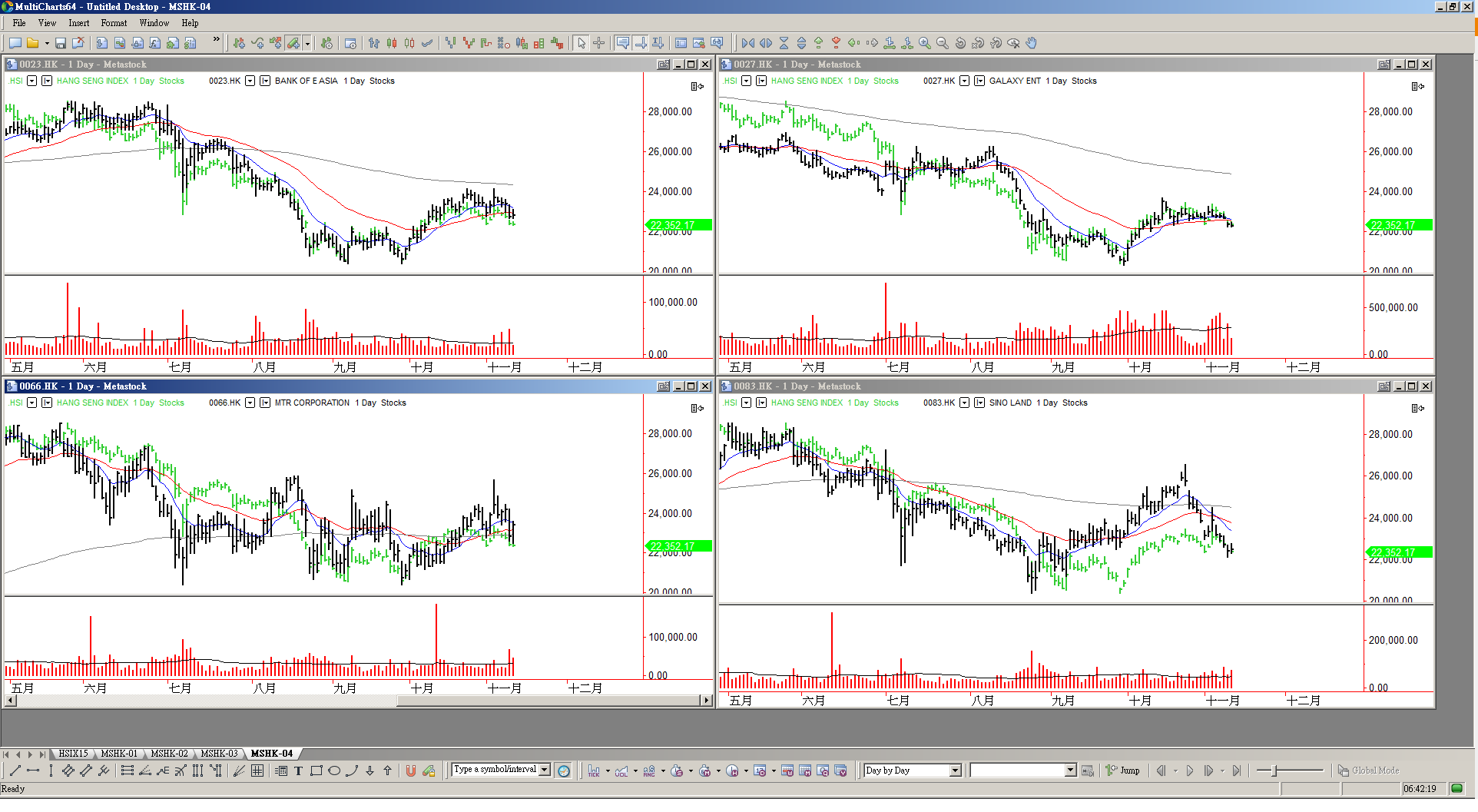Open the 'Type a symbol/interval' combo box

pos(545,770)
